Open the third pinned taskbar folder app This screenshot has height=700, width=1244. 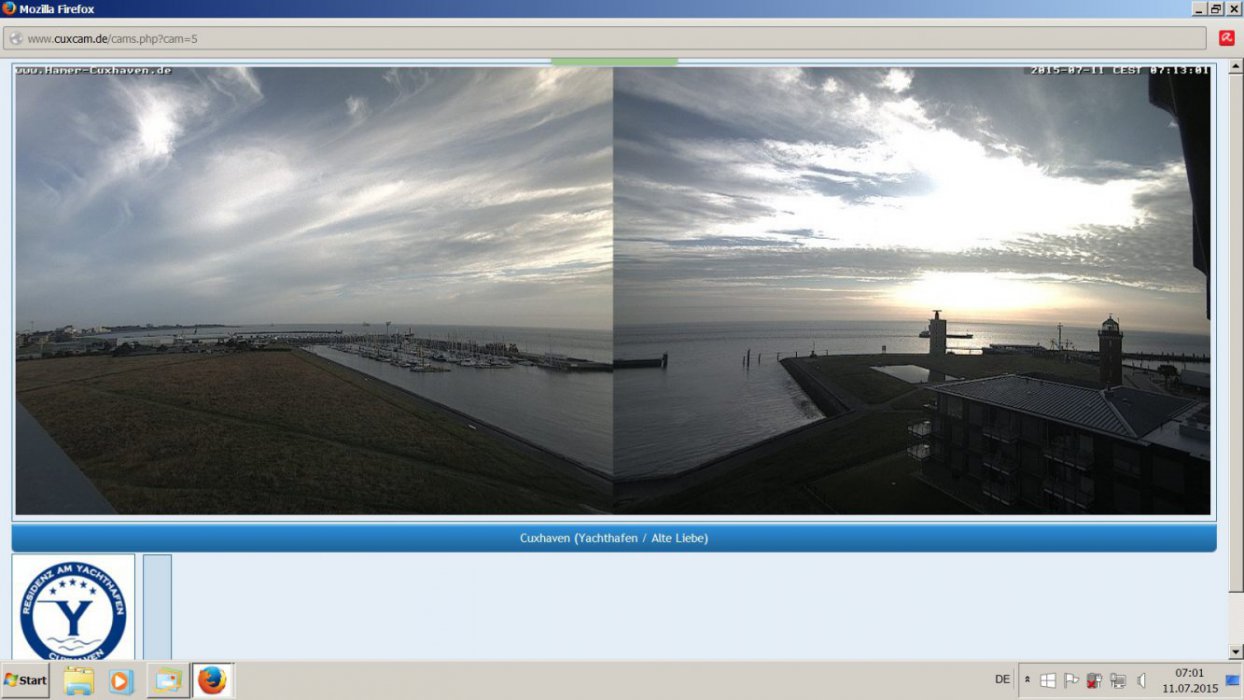(x=167, y=681)
